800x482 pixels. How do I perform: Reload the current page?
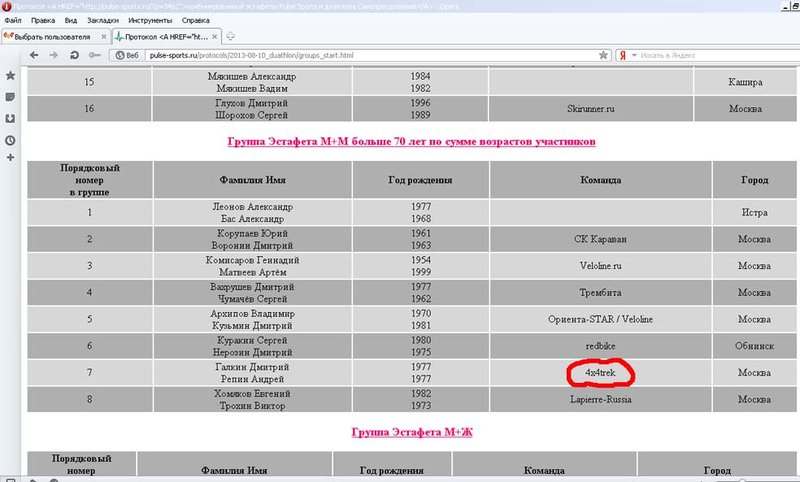pyautogui.click(x=75, y=54)
